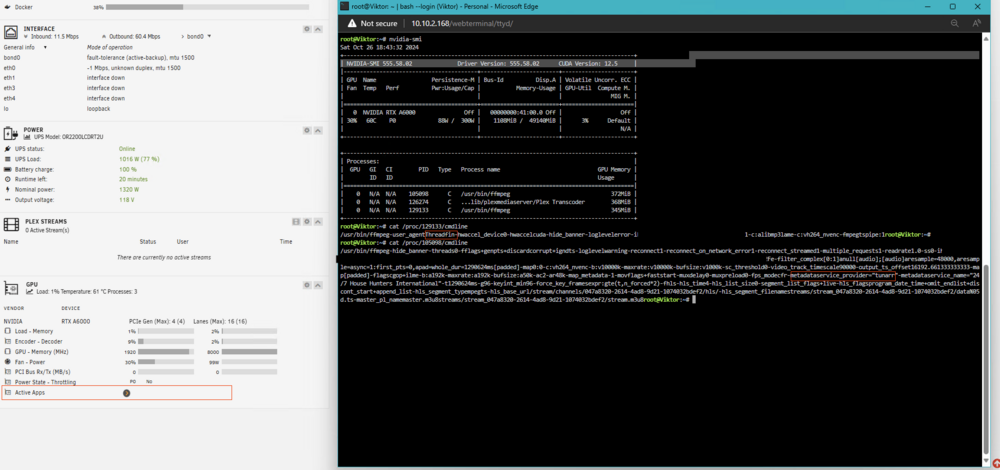Screen dimensions: 1000x470
Task: Click the memory clock 8000 bar
Action: point(249,351)
